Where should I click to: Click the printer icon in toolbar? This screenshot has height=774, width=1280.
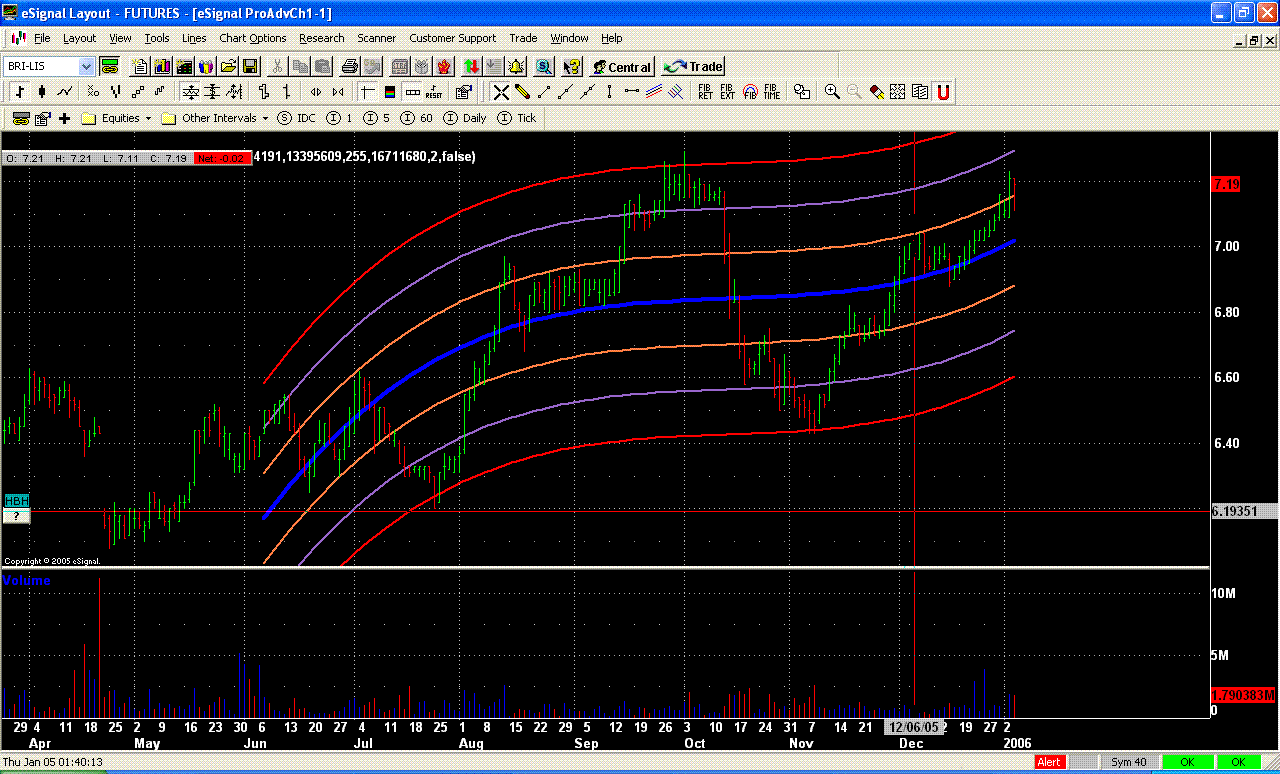coord(349,67)
